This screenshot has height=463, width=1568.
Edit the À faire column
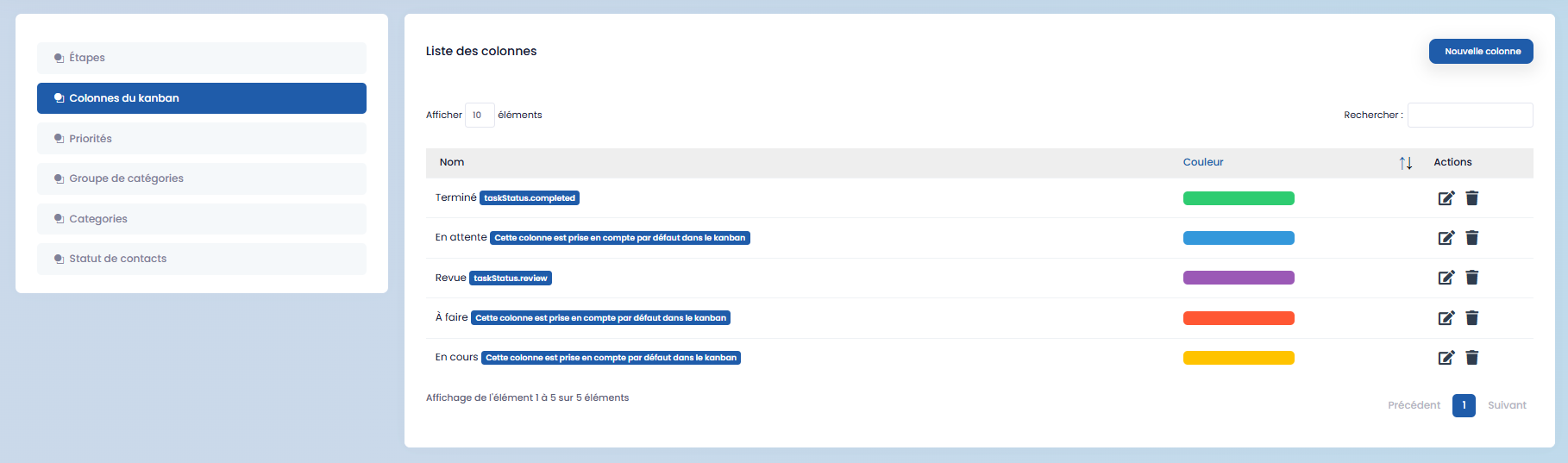[x=1446, y=318]
